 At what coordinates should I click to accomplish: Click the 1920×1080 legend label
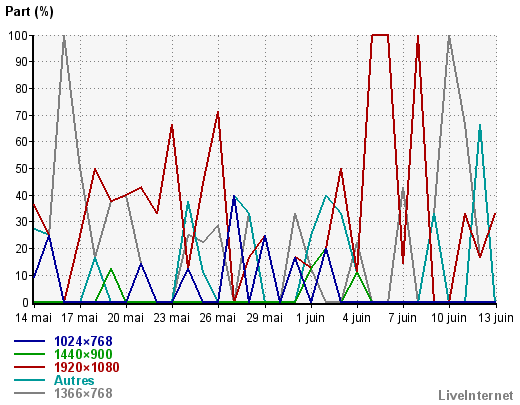tap(87, 367)
